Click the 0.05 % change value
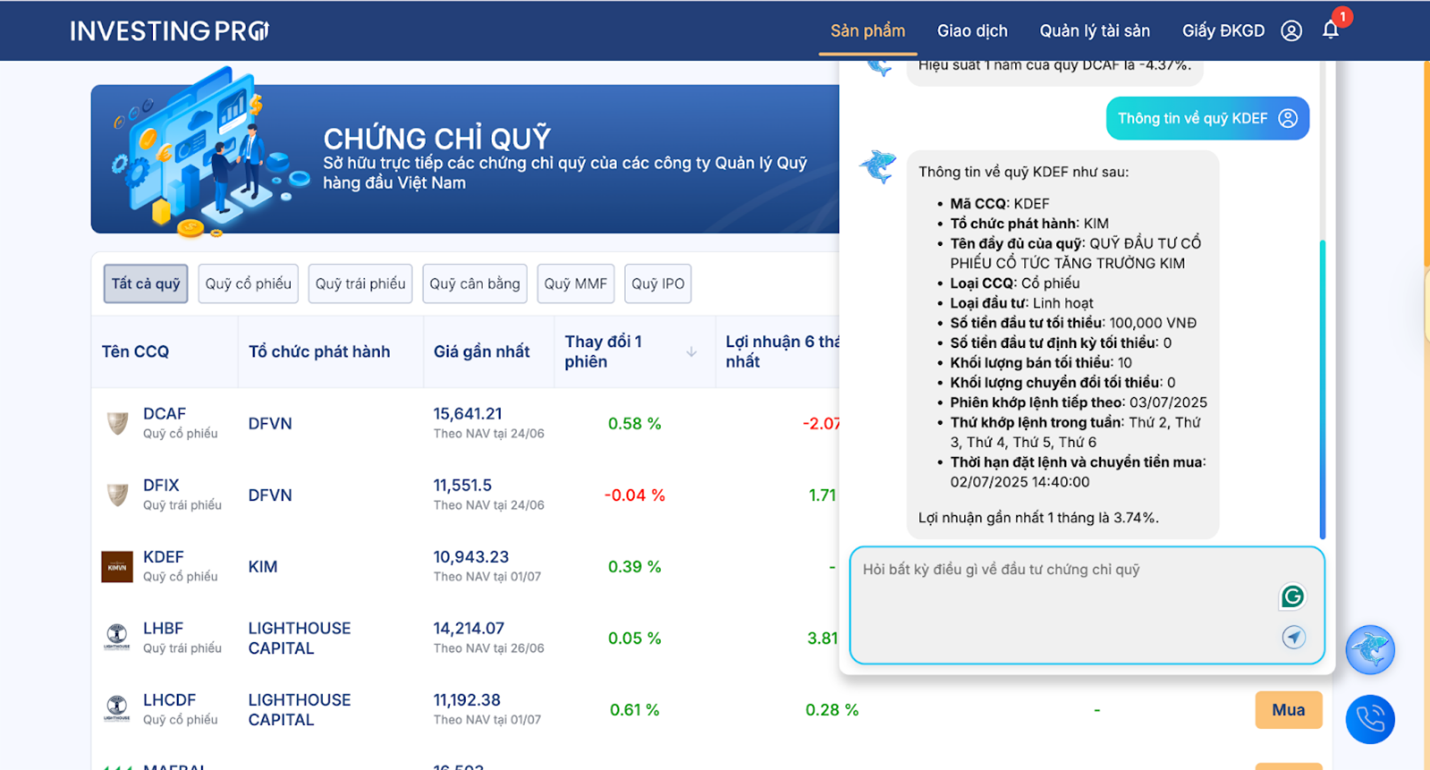This screenshot has width=1430, height=770. tap(634, 638)
